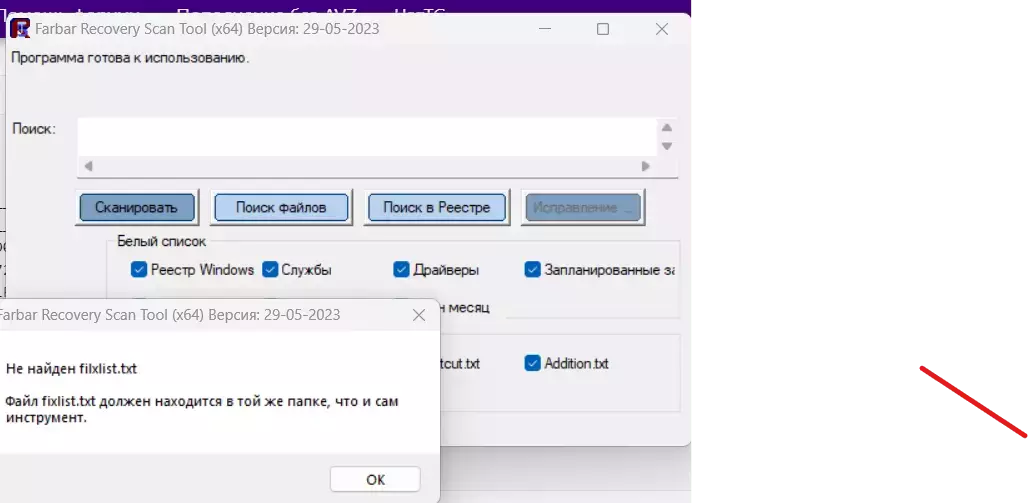Click the search box scroll right arrow
Viewport: 1028px width, 503px height.
[646, 167]
